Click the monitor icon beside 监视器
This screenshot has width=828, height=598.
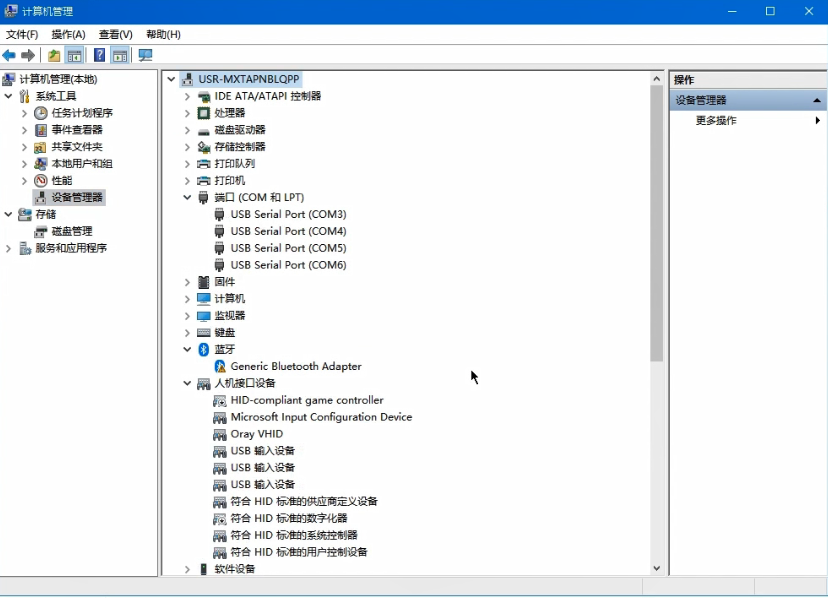tap(203, 316)
